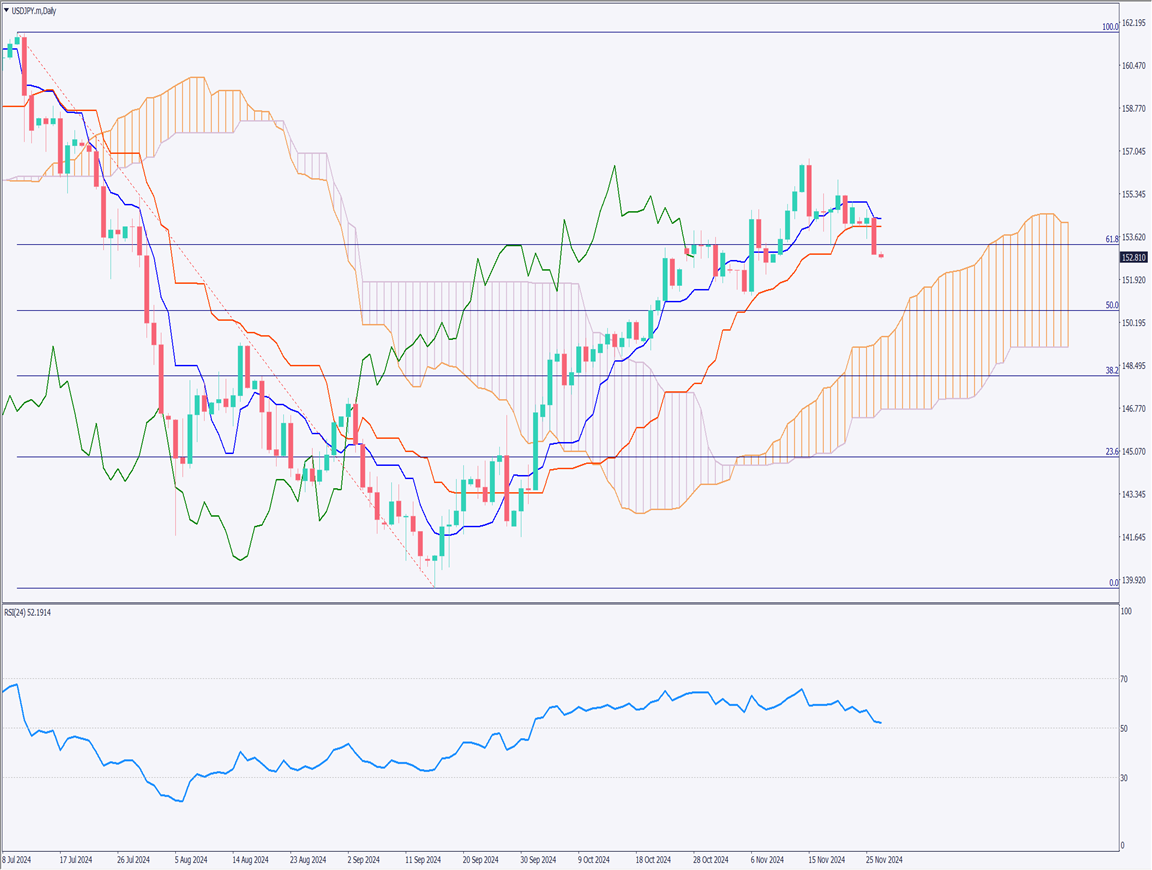Image resolution: width=1152 pixels, height=870 pixels.
Task: Click the 25 Nov 2024 date label
Action: [884, 858]
